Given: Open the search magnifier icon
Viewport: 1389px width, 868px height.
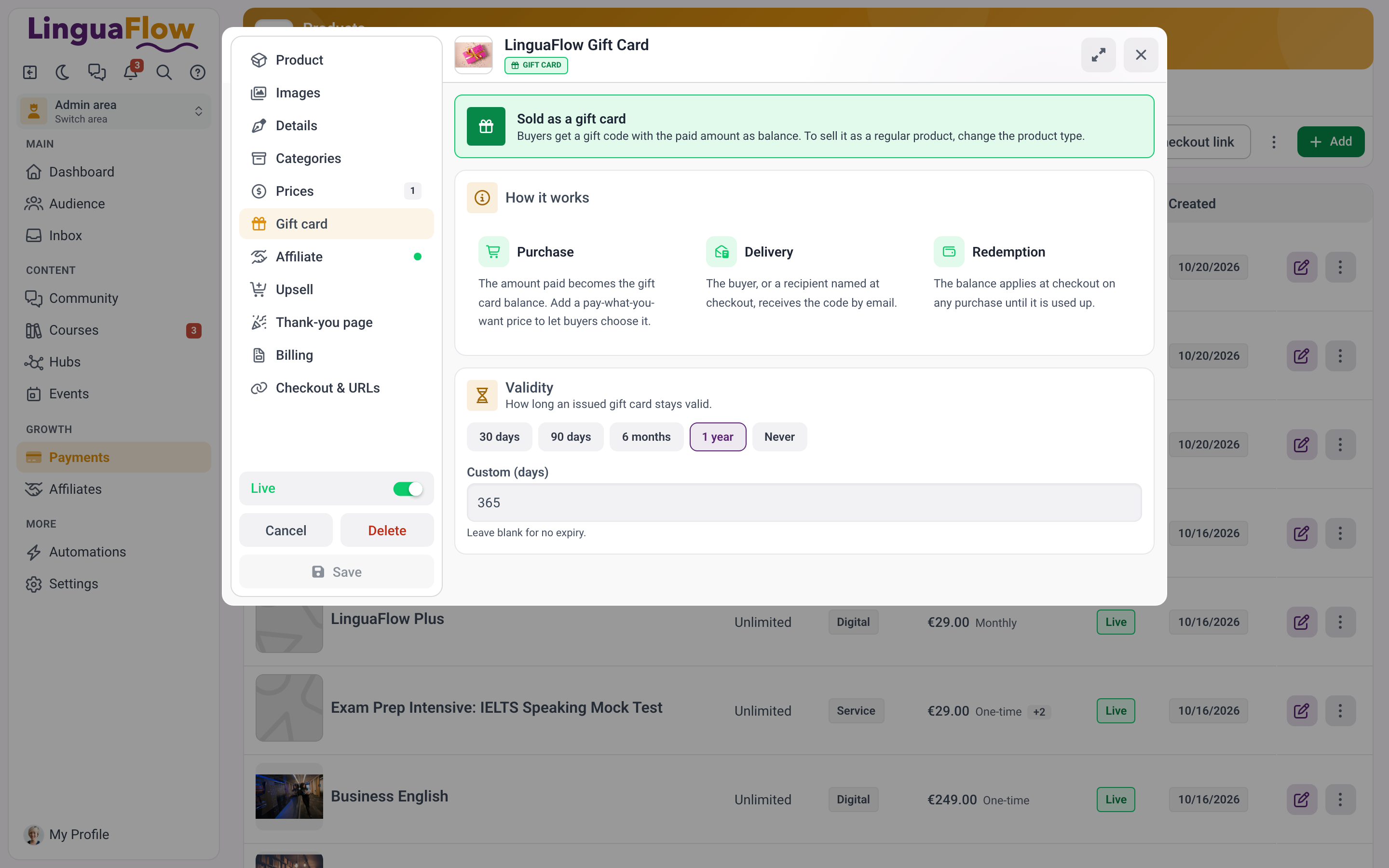Looking at the screenshot, I should pyautogui.click(x=164, y=72).
